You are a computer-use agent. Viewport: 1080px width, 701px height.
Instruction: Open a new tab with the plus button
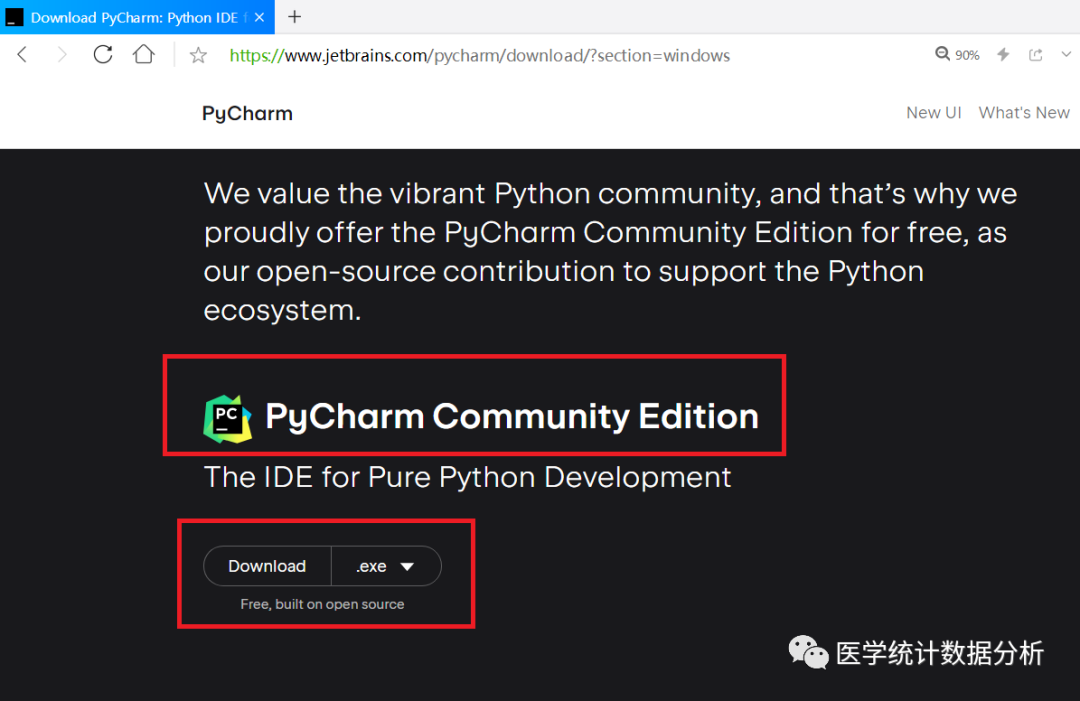[295, 17]
